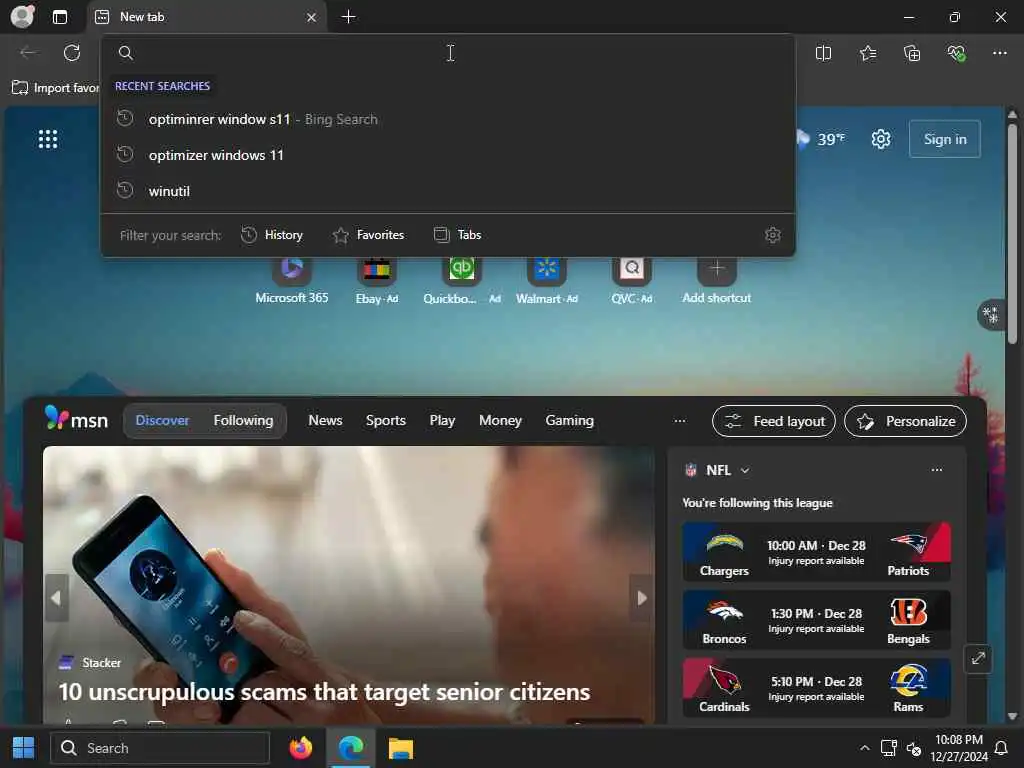Screen dimensions: 1024x768
Task: Open the Quickbooks ad shortcut tile
Action: [x=462, y=281]
